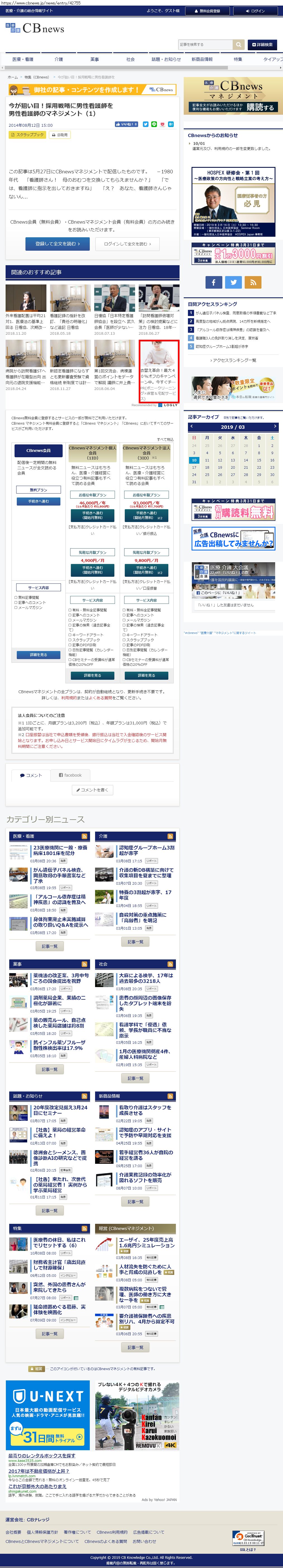Click RSS icon of 薬事 category box
This screenshot has height=1568, width=283.
tap(84, 964)
